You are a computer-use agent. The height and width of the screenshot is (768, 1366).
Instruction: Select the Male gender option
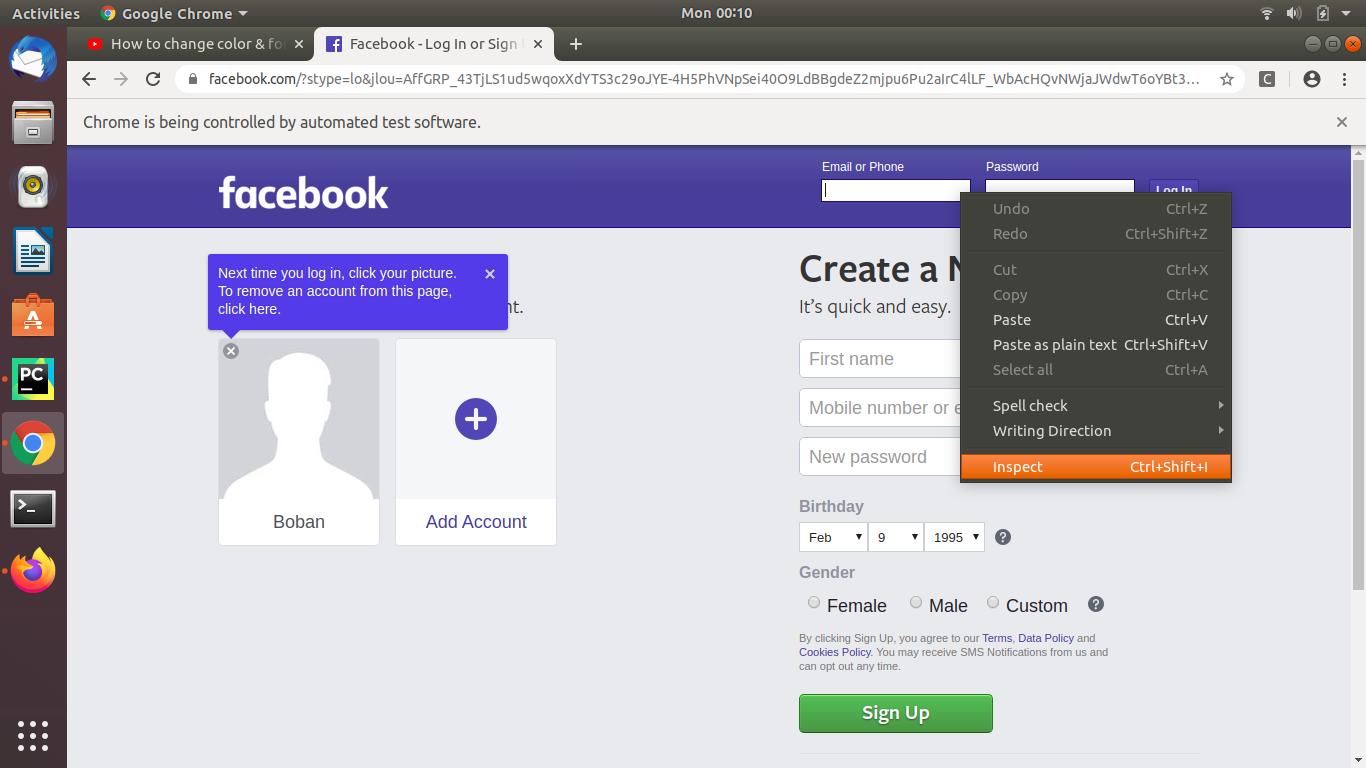coord(916,603)
